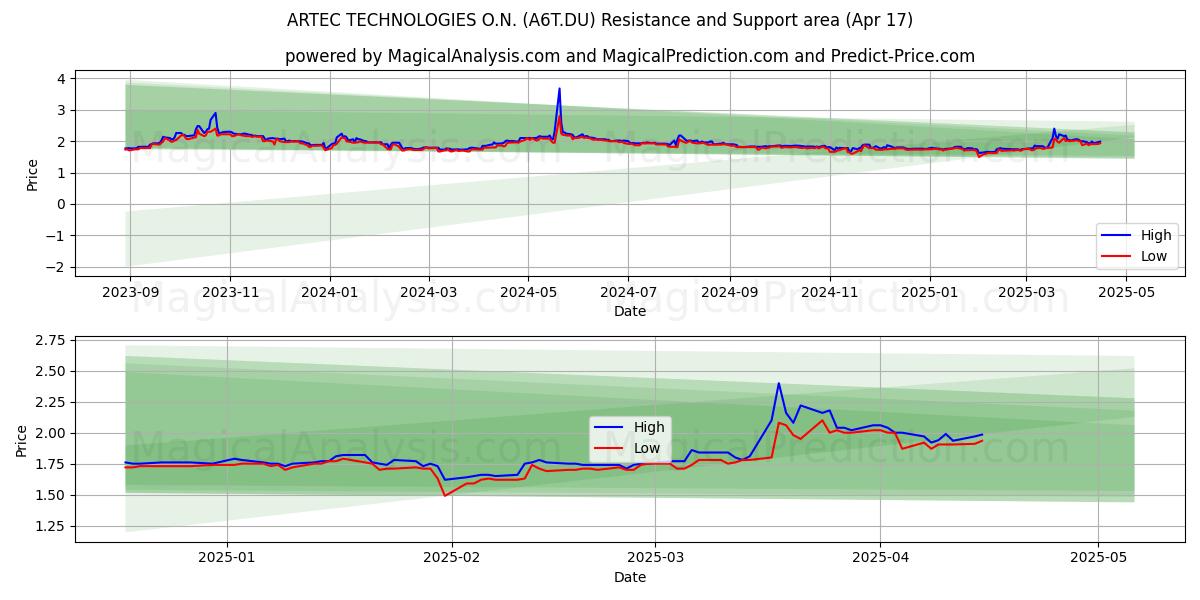
Task: Select the 2024-07 date tick label
Action: 628,291
